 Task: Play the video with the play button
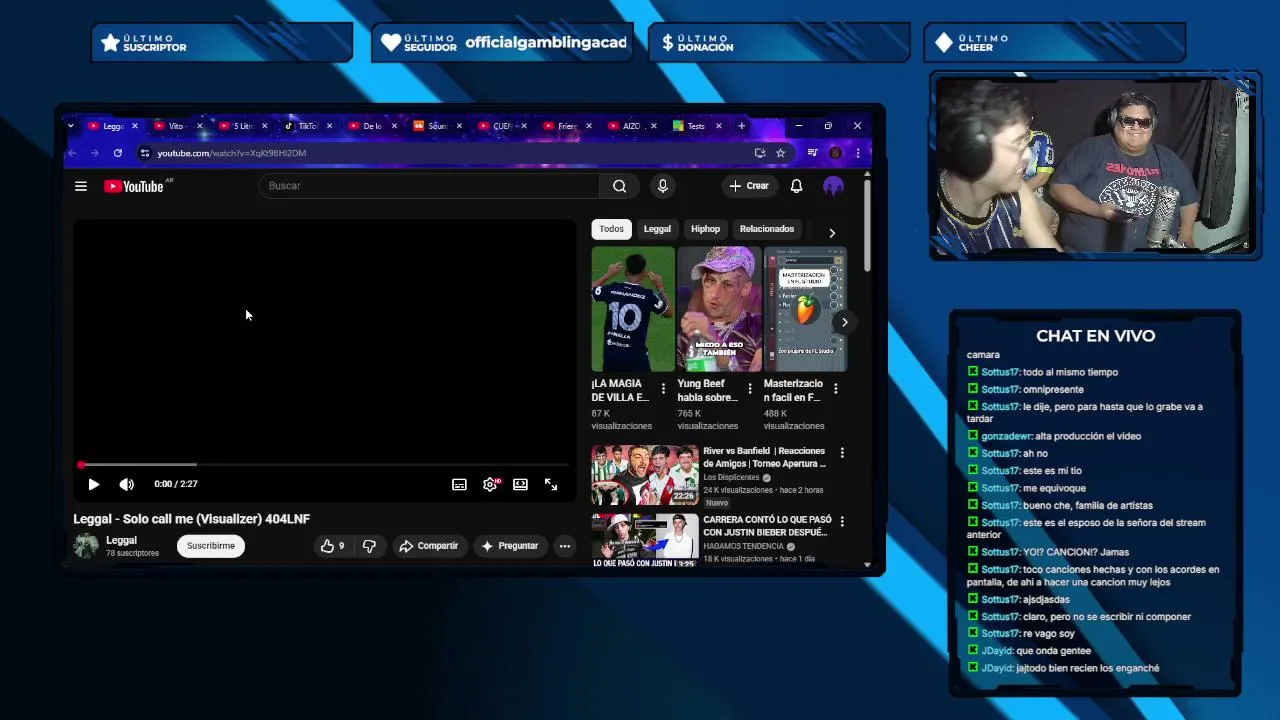(x=93, y=484)
